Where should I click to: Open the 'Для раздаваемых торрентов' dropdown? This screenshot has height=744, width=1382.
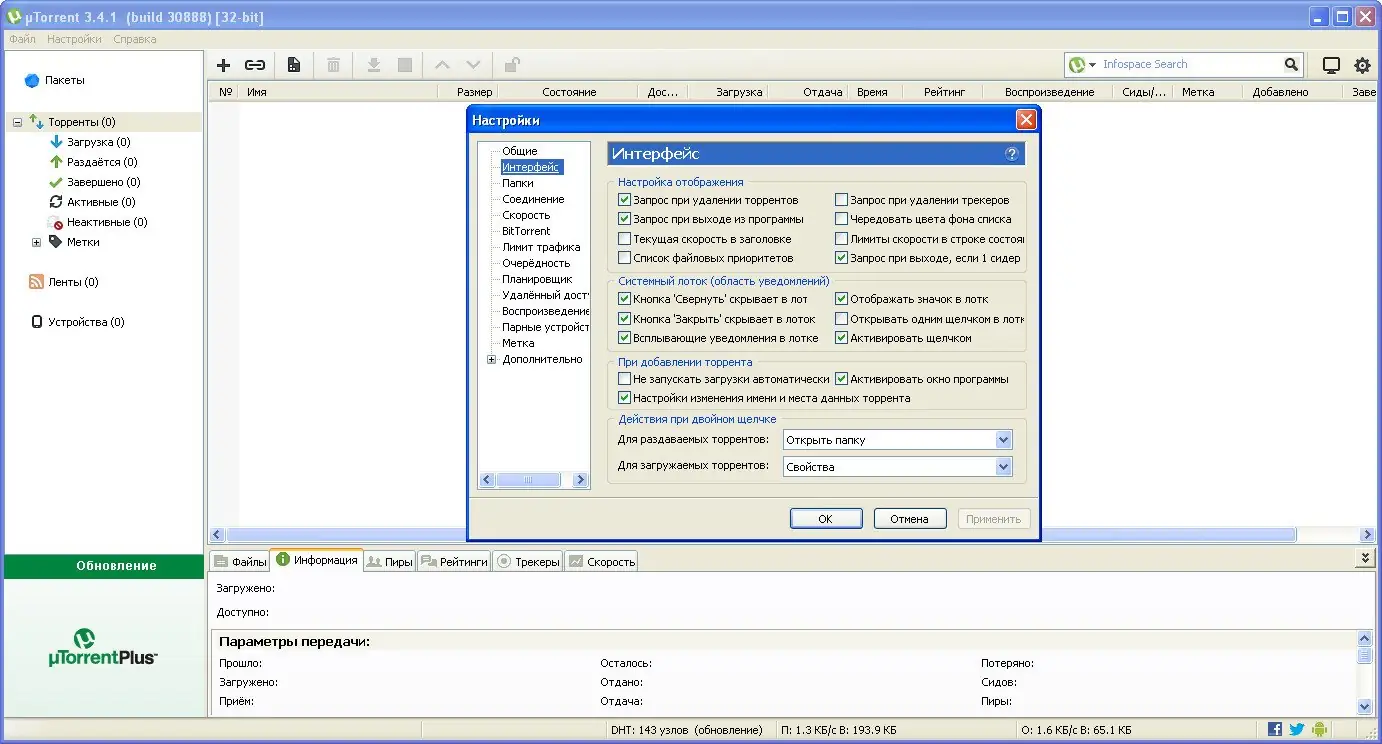[x=1004, y=440]
